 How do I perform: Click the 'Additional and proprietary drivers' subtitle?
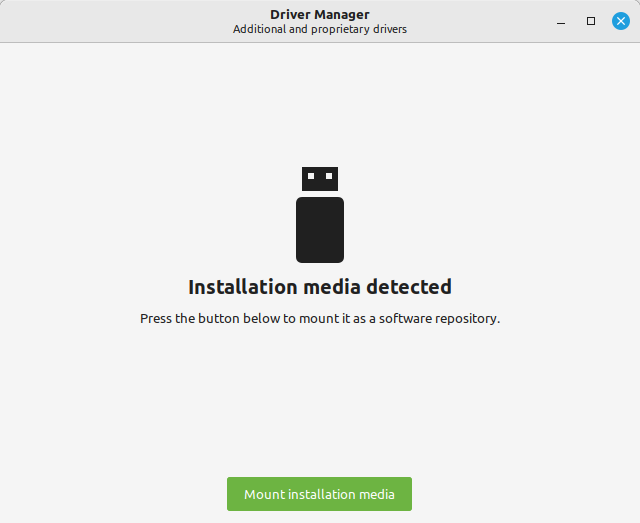[319, 29]
